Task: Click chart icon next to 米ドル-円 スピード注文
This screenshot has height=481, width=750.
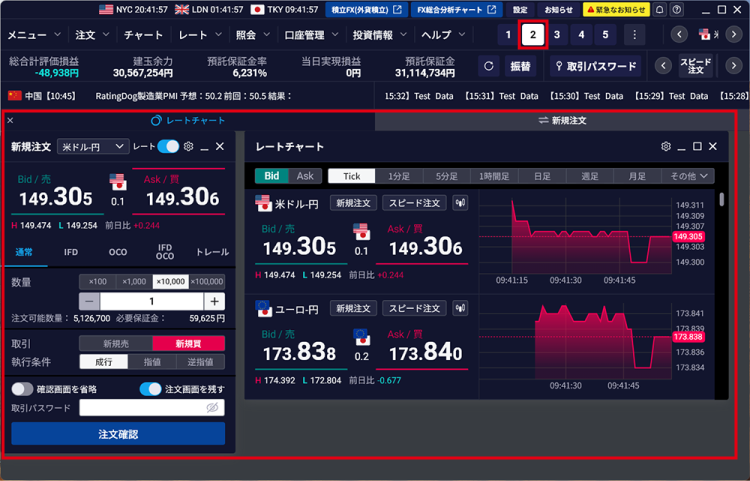Action: click(461, 203)
